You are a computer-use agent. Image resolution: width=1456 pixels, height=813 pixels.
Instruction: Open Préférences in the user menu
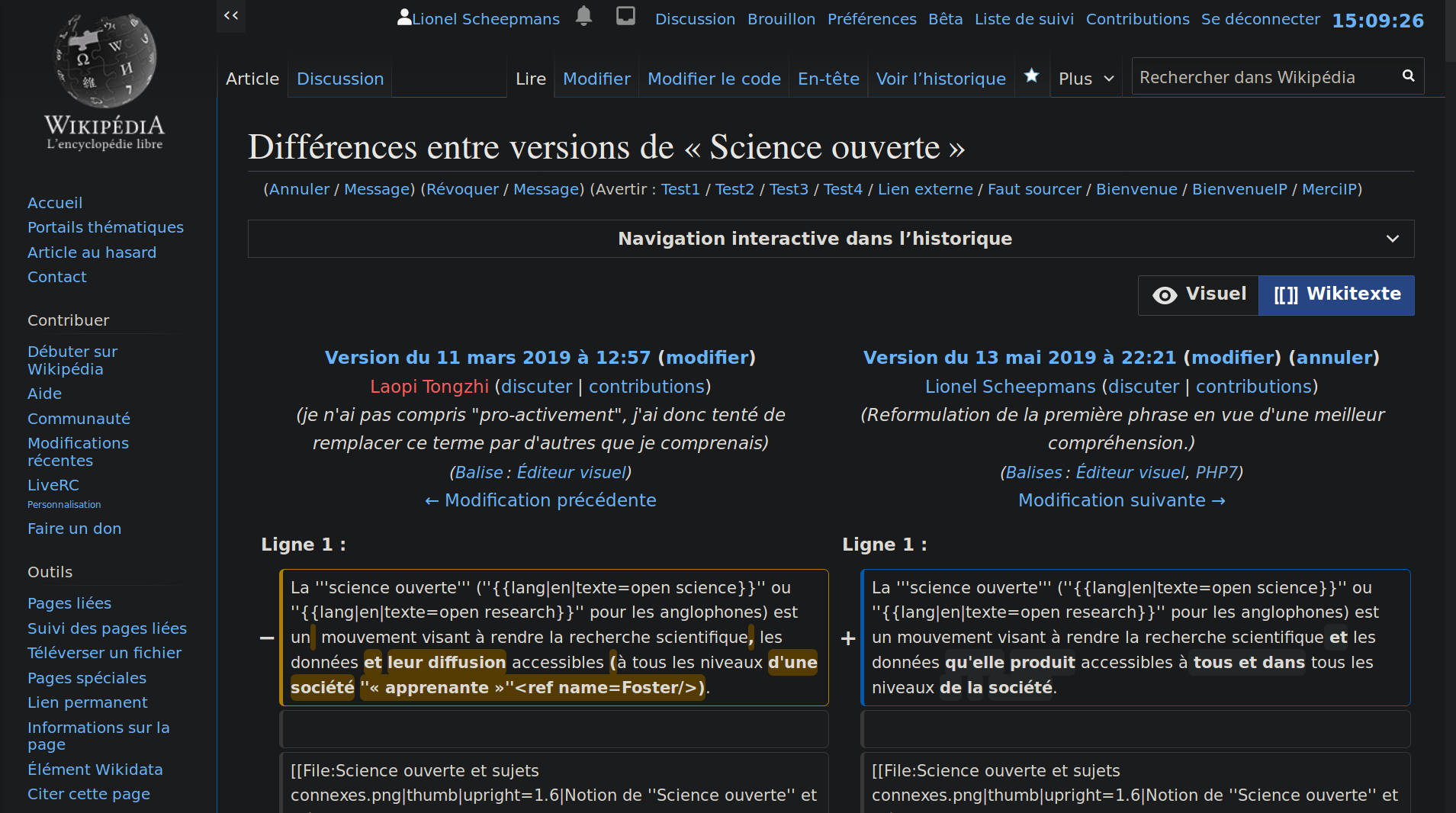tap(872, 19)
